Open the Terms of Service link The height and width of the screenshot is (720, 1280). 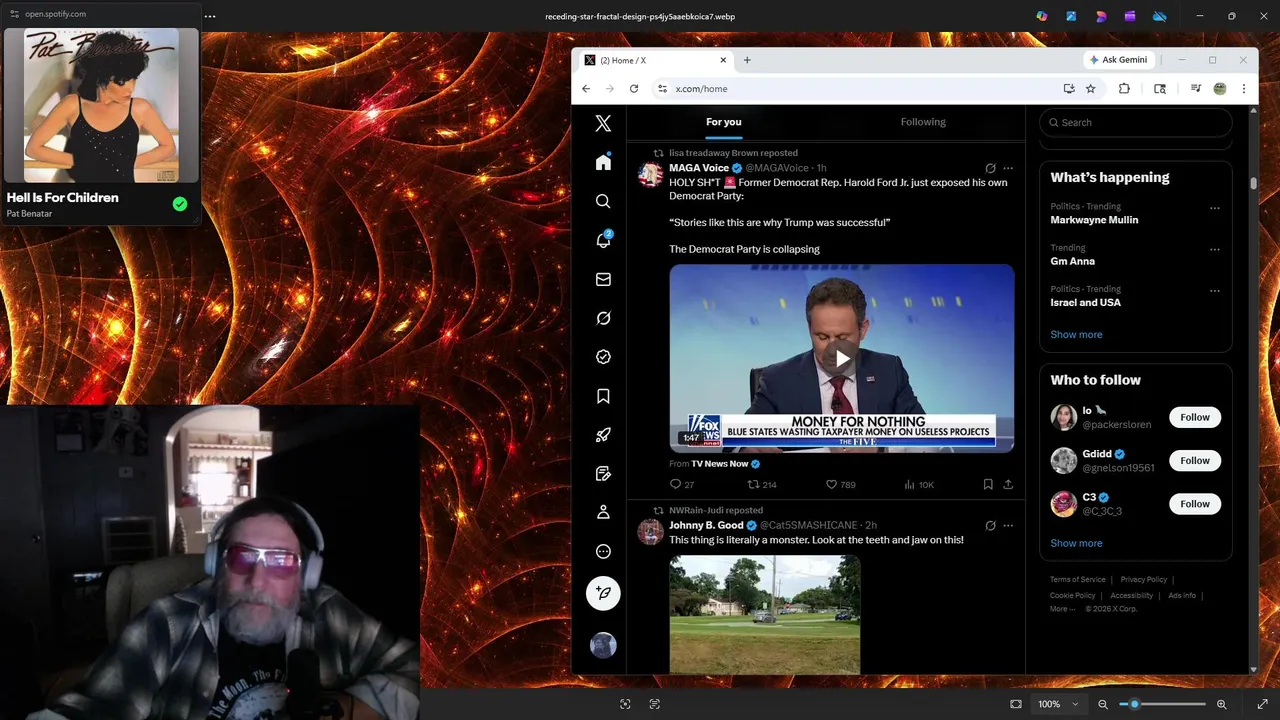[x=1077, y=579]
